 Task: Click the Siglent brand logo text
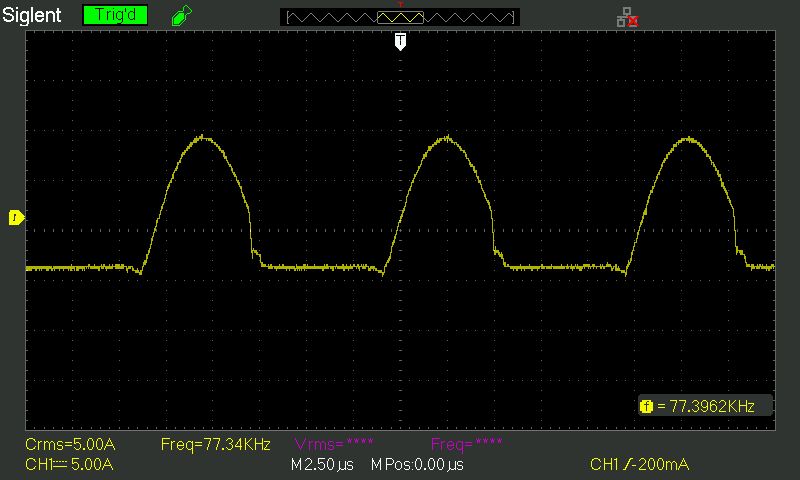32,15
